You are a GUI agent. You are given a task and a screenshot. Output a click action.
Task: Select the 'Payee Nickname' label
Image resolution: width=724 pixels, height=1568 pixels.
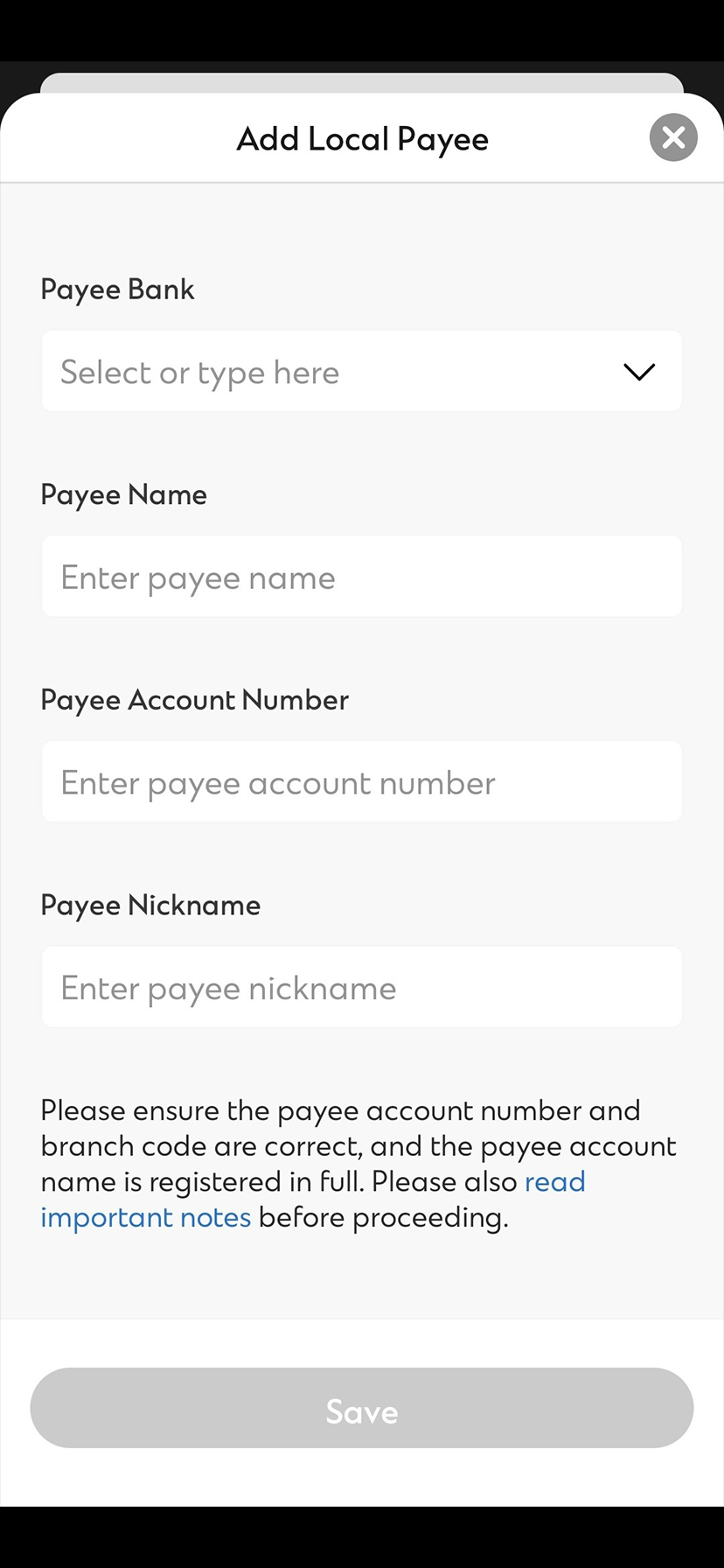click(150, 905)
